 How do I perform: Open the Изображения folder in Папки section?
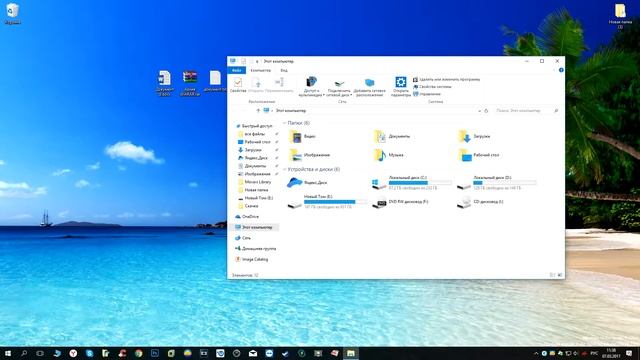[309, 155]
